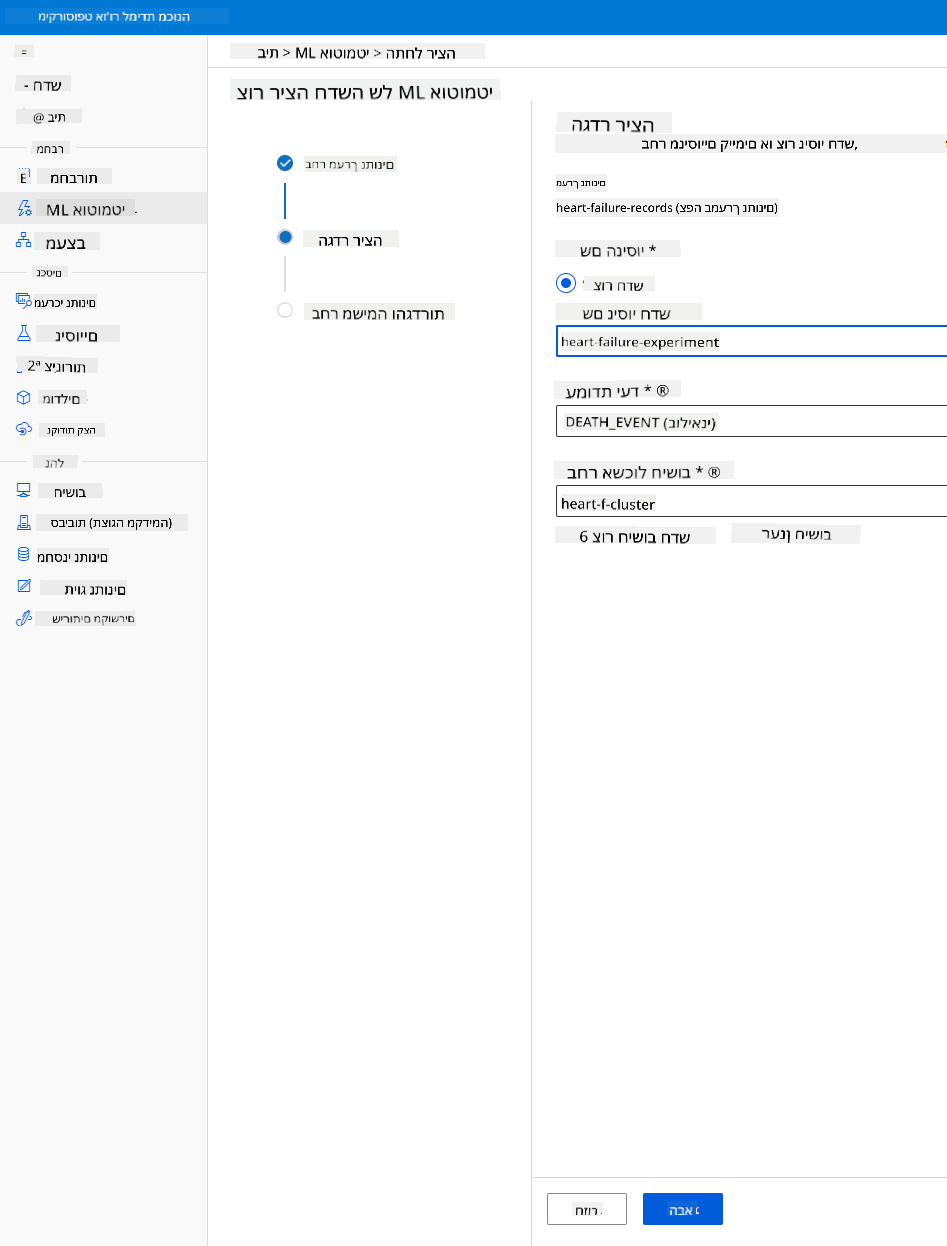Open the Experiments flask icon
This screenshot has height=1246, width=947.
click(x=24, y=333)
